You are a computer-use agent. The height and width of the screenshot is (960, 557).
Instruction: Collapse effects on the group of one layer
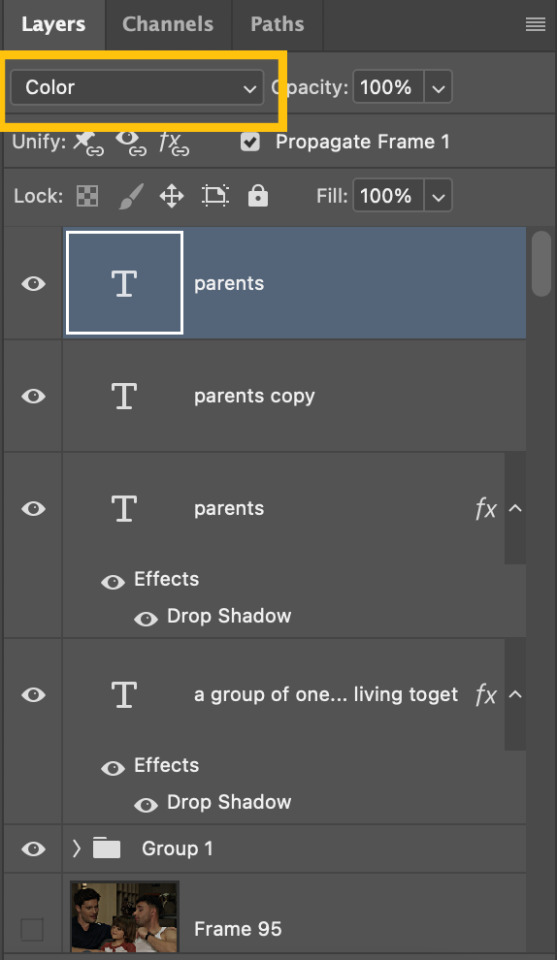[x=515, y=694]
